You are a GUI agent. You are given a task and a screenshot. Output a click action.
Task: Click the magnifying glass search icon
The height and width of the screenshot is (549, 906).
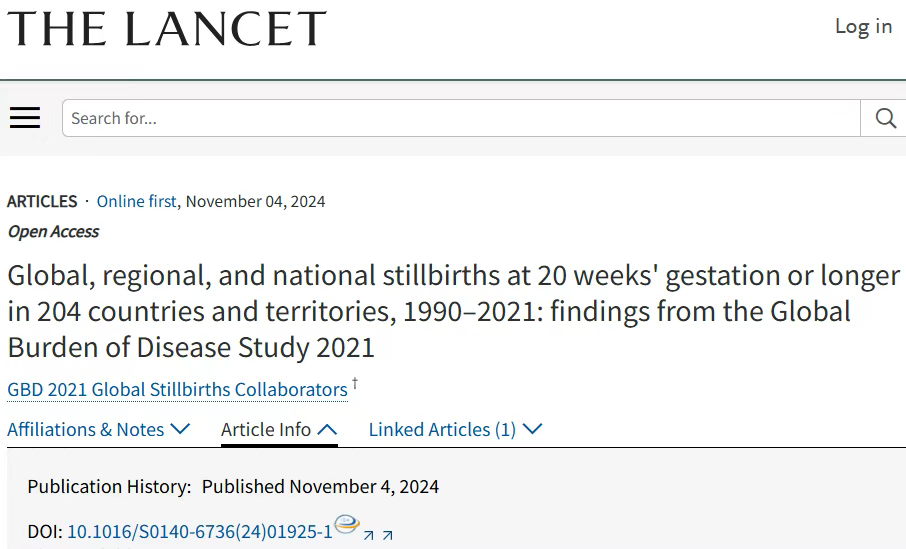tap(885, 118)
